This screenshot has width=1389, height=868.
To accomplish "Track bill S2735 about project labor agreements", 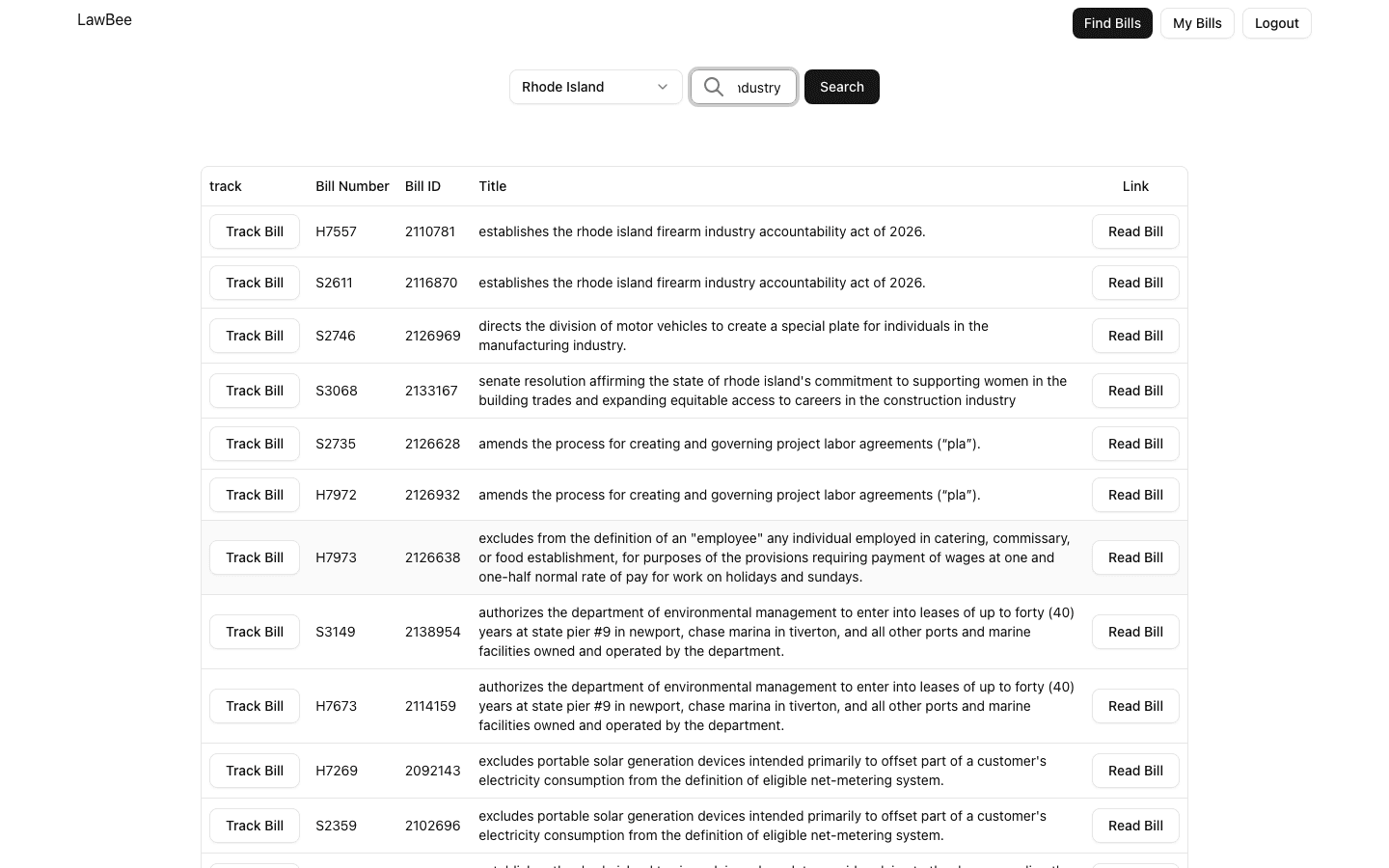I will pyautogui.click(x=254, y=444).
